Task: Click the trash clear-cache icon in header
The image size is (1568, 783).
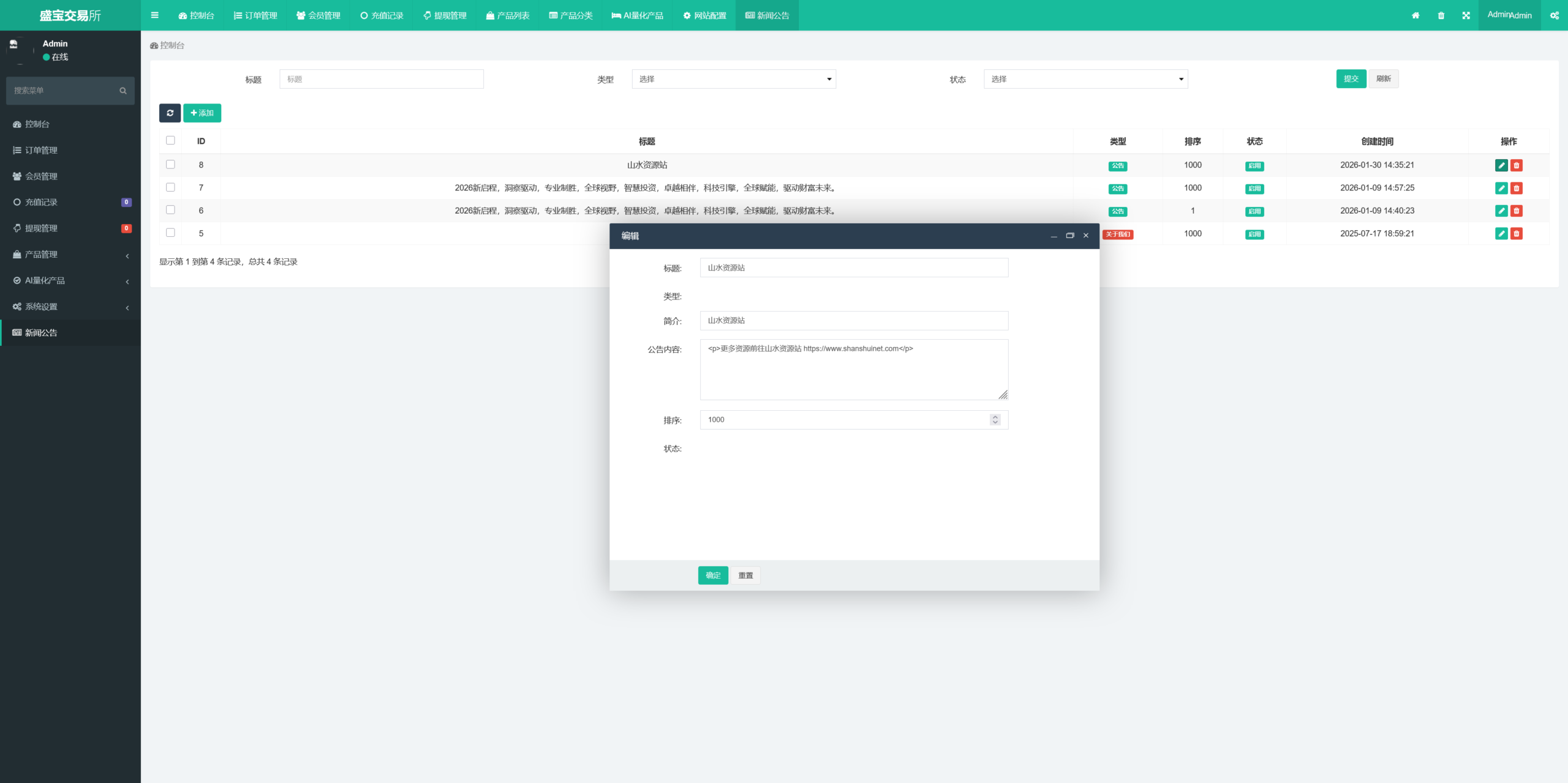Action: (x=1441, y=15)
